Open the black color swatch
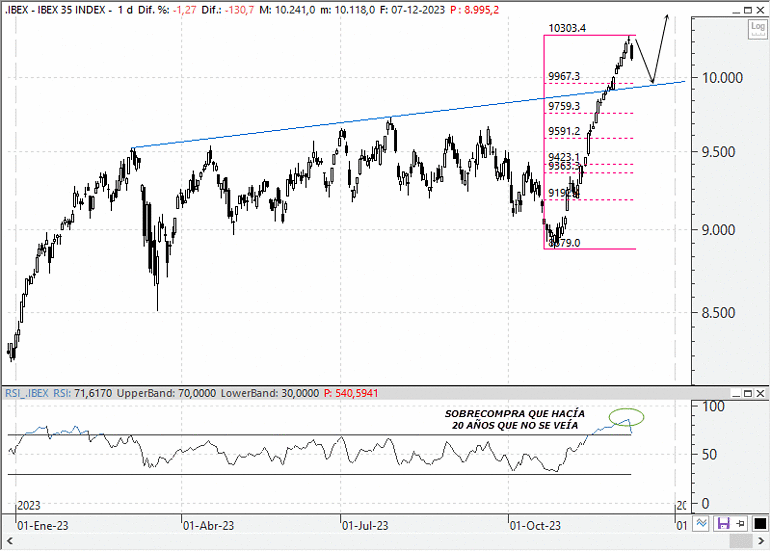The width and height of the screenshot is (771, 551). pyautogui.click(x=760, y=523)
